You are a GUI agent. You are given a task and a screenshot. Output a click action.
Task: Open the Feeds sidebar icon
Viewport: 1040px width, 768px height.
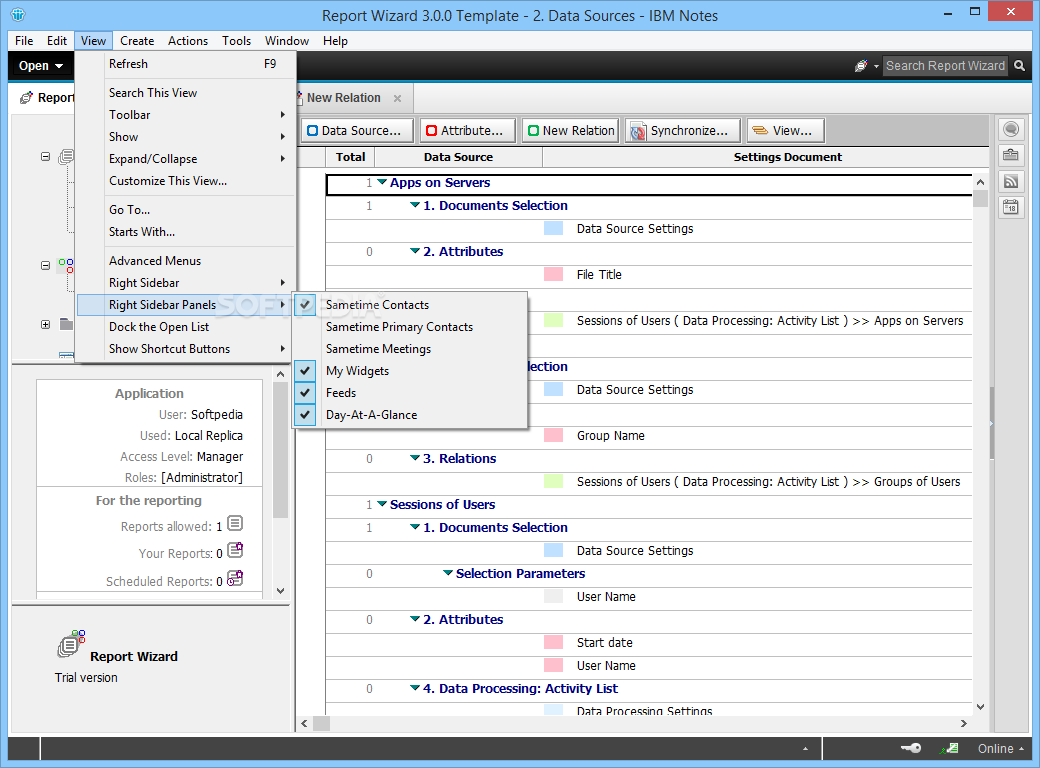[x=1011, y=182]
